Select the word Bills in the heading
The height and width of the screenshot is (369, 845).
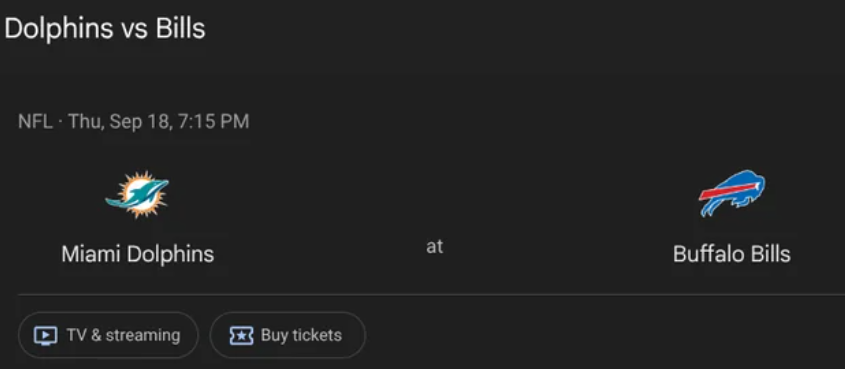click(181, 29)
